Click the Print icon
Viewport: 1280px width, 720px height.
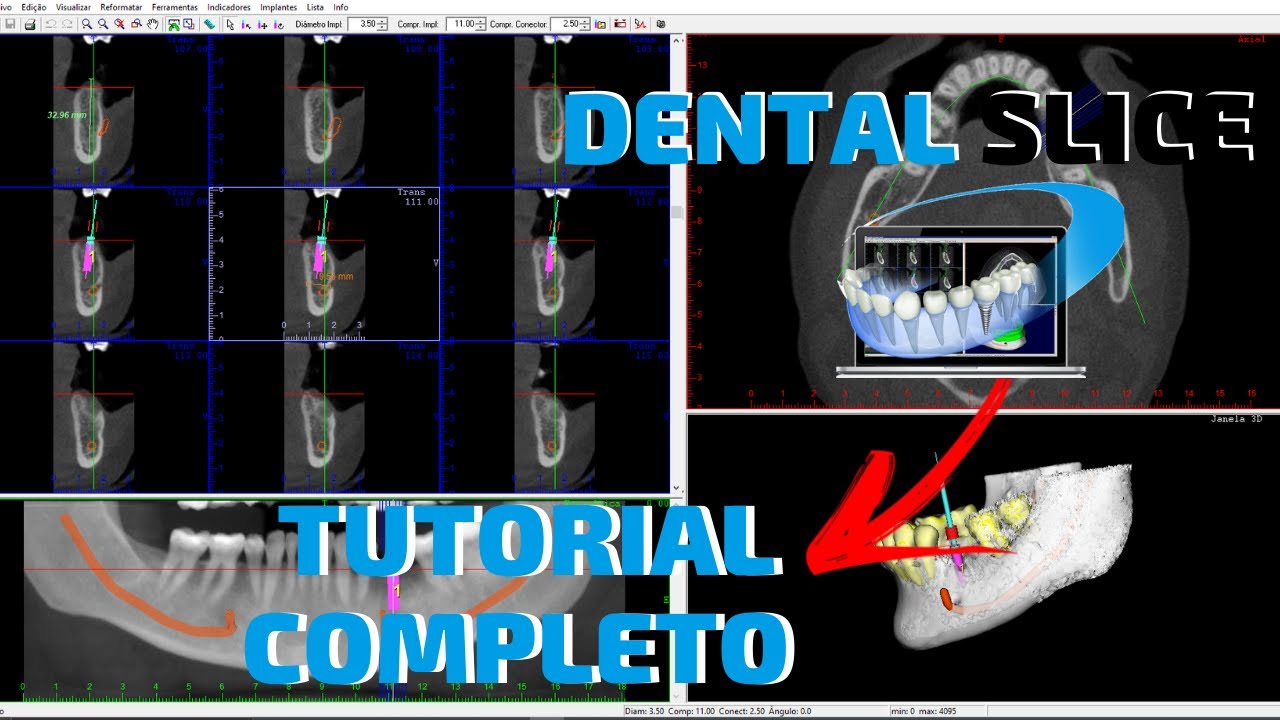pyautogui.click(x=30, y=24)
